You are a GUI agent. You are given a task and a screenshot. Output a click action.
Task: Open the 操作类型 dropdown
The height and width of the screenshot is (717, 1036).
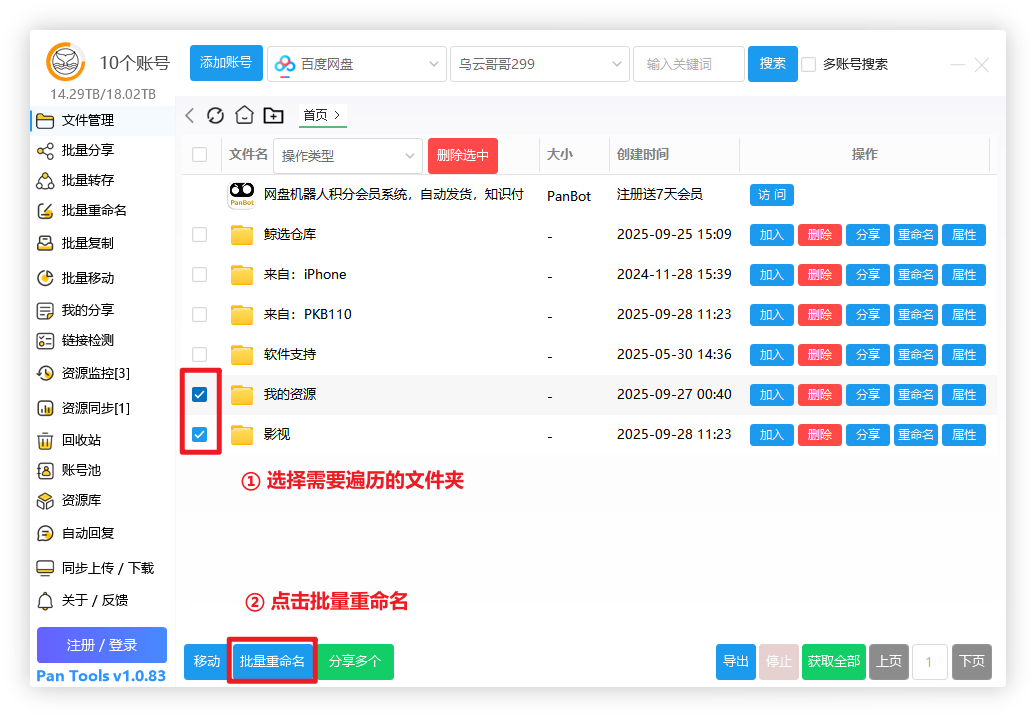click(x=348, y=156)
